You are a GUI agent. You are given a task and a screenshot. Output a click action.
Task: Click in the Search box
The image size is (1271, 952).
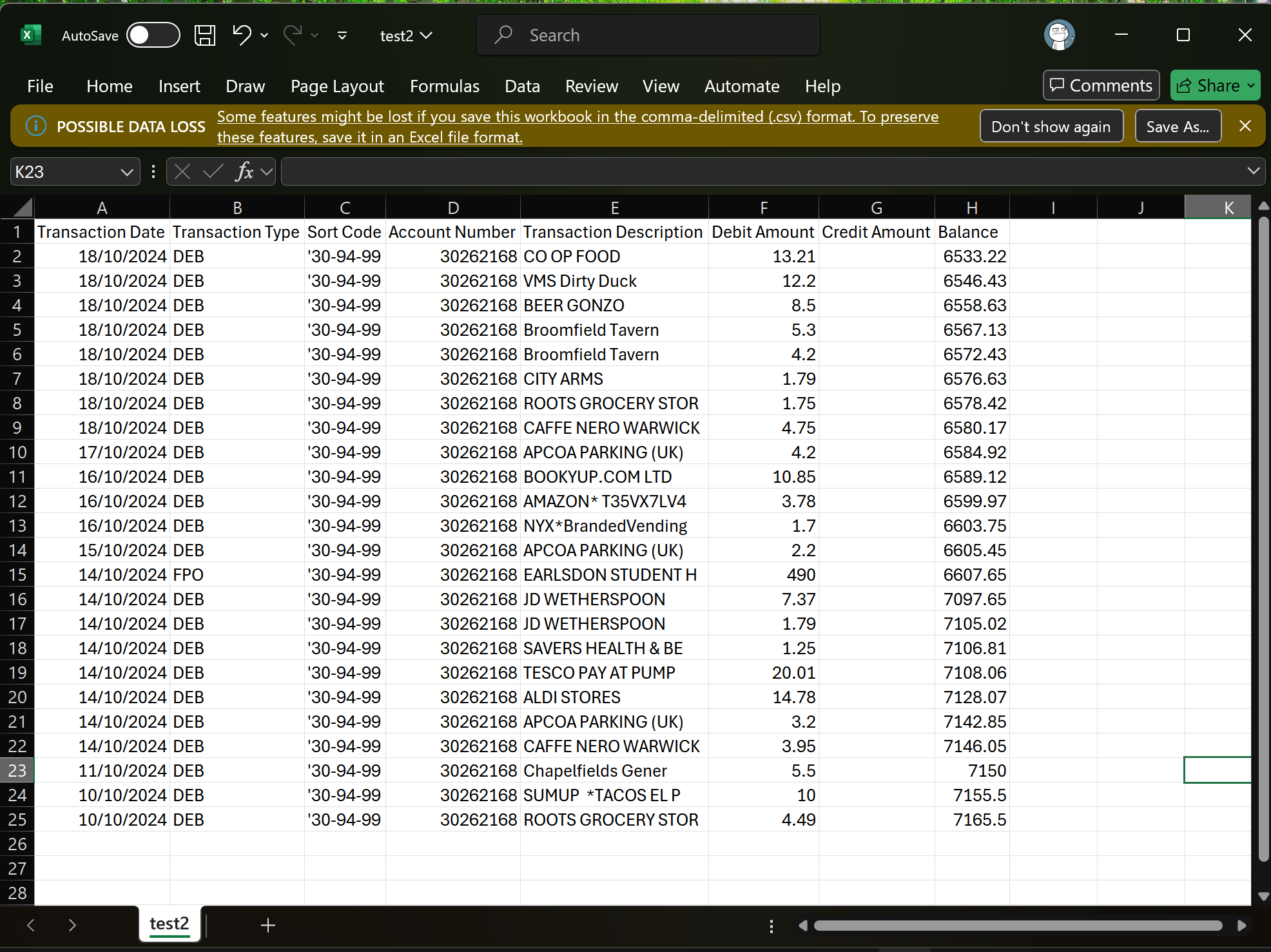pyautogui.click(x=648, y=35)
